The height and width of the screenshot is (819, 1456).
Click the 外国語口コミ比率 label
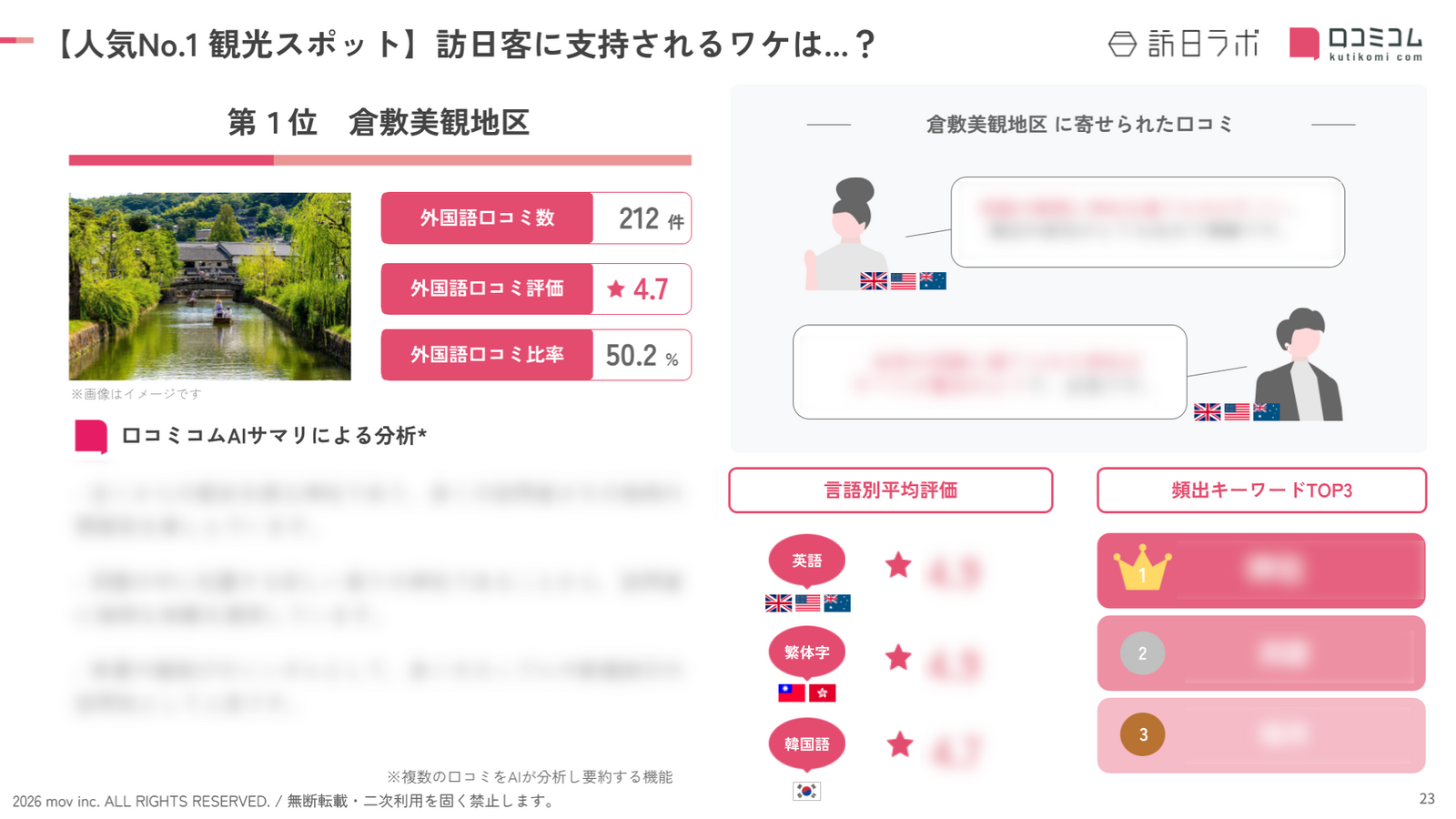[x=487, y=355]
